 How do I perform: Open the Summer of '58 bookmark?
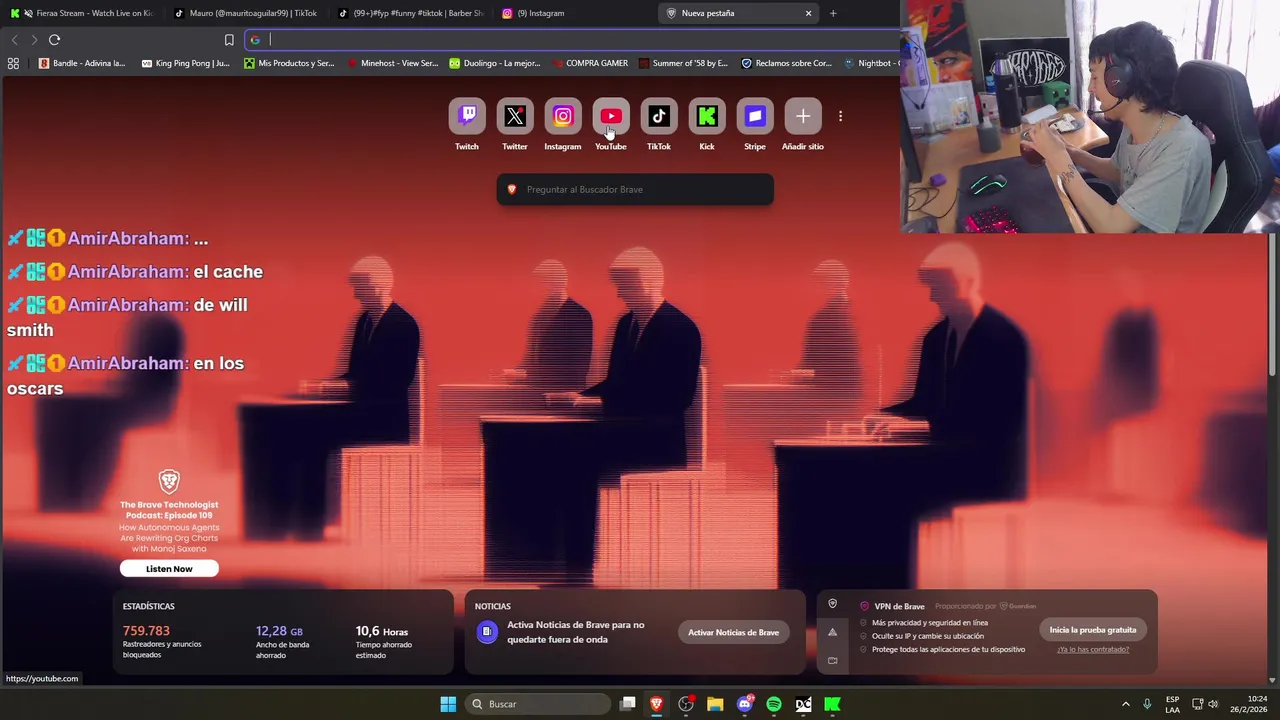click(x=683, y=63)
